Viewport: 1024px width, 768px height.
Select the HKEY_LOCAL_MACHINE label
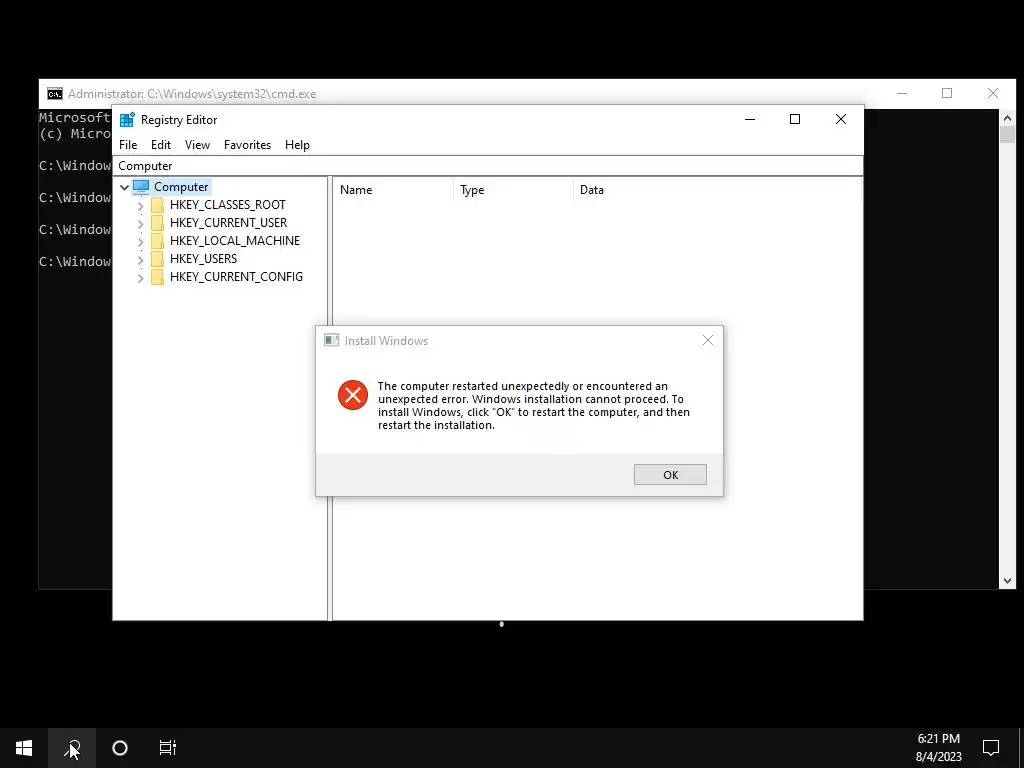coord(234,240)
